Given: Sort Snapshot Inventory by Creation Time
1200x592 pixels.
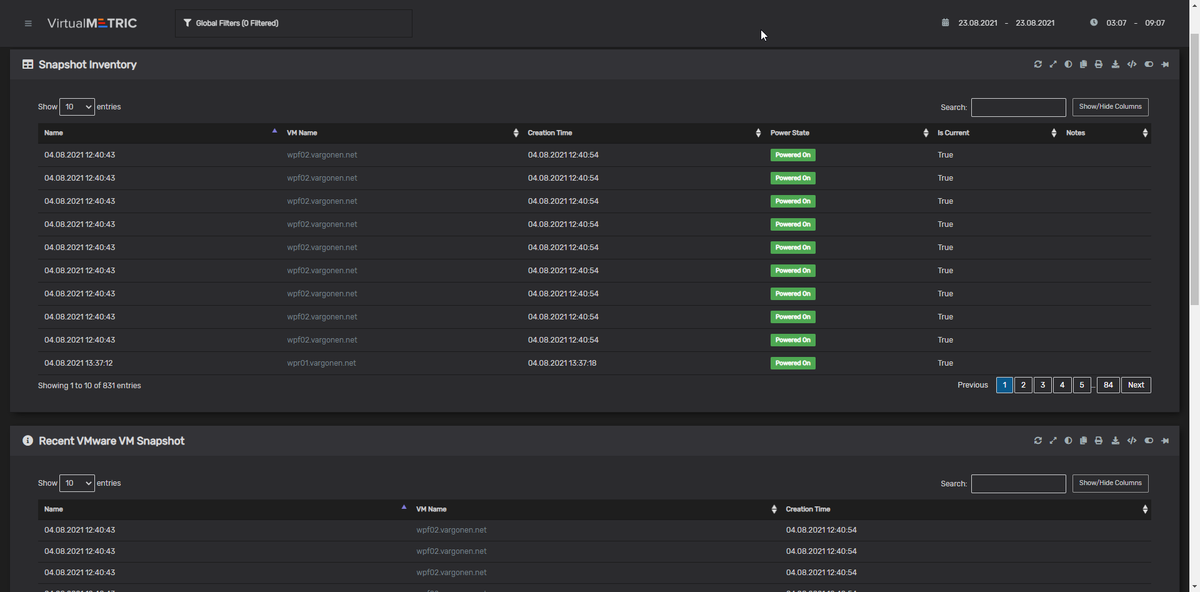Looking at the screenshot, I should pos(643,133).
